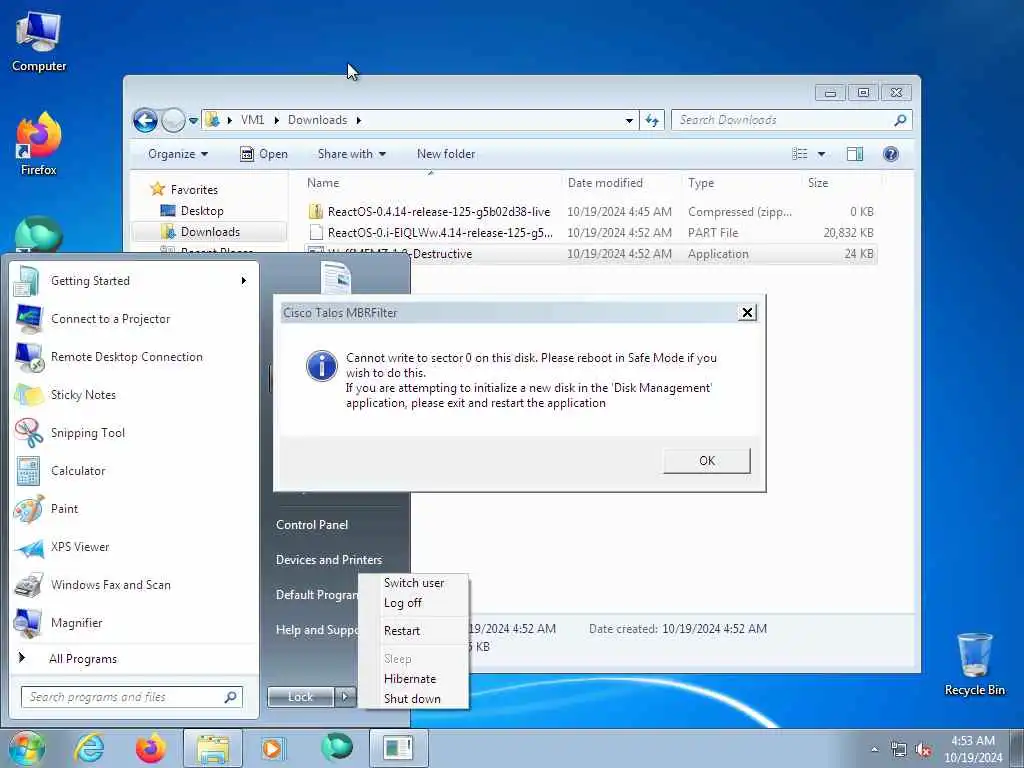Open Windows Media Player on taskbar
Image resolution: width=1024 pixels, height=768 pixels.
click(x=273, y=748)
